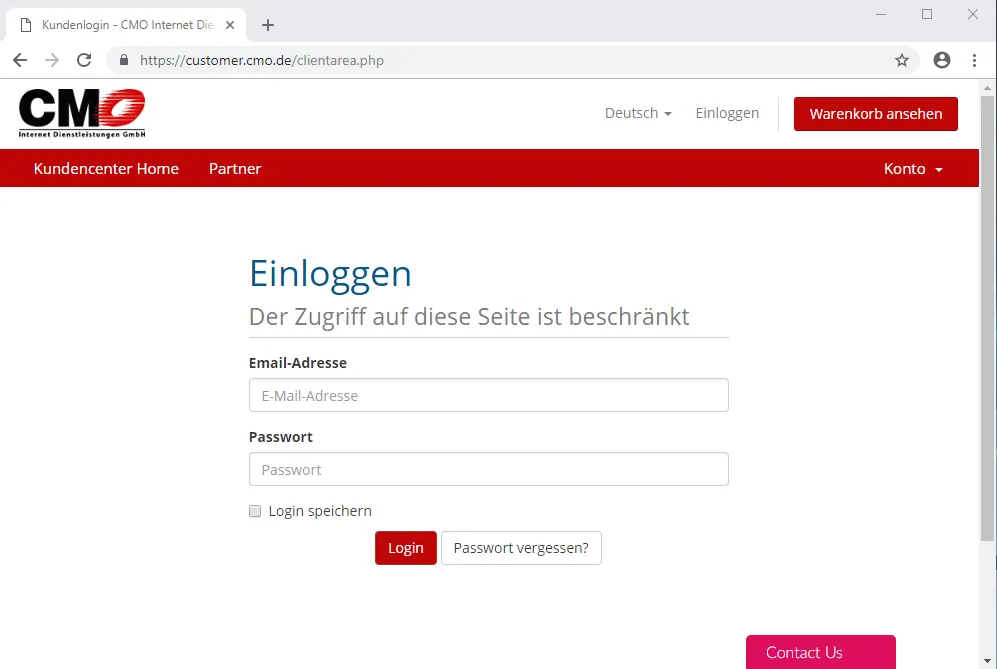Image resolution: width=997 pixels, height=669 pixels.
Task: Click Passwort vergessen? button
Action: click(521, 548)
